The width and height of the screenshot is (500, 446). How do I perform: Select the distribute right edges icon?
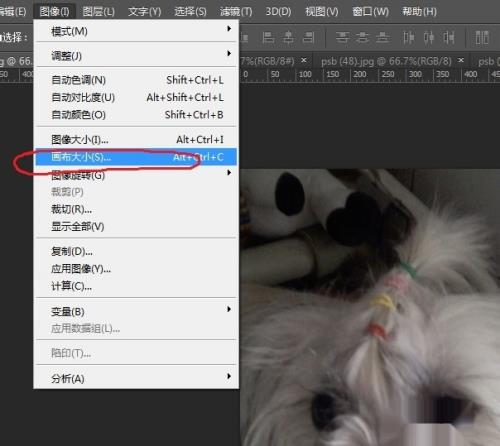click(449, 38)
